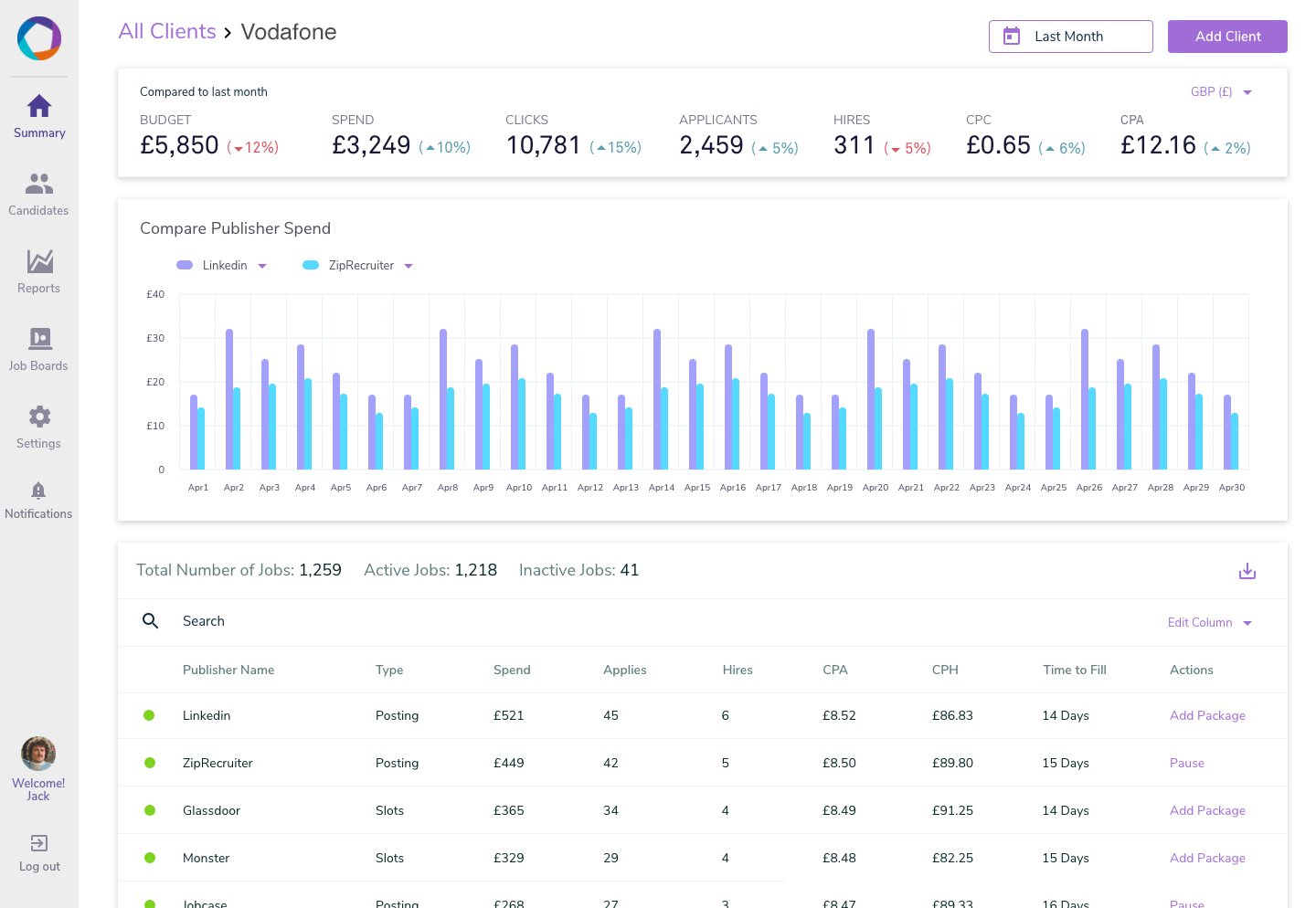
Task: Open the ZipRecruiter publisher dropdown
Action: point(409,266)
